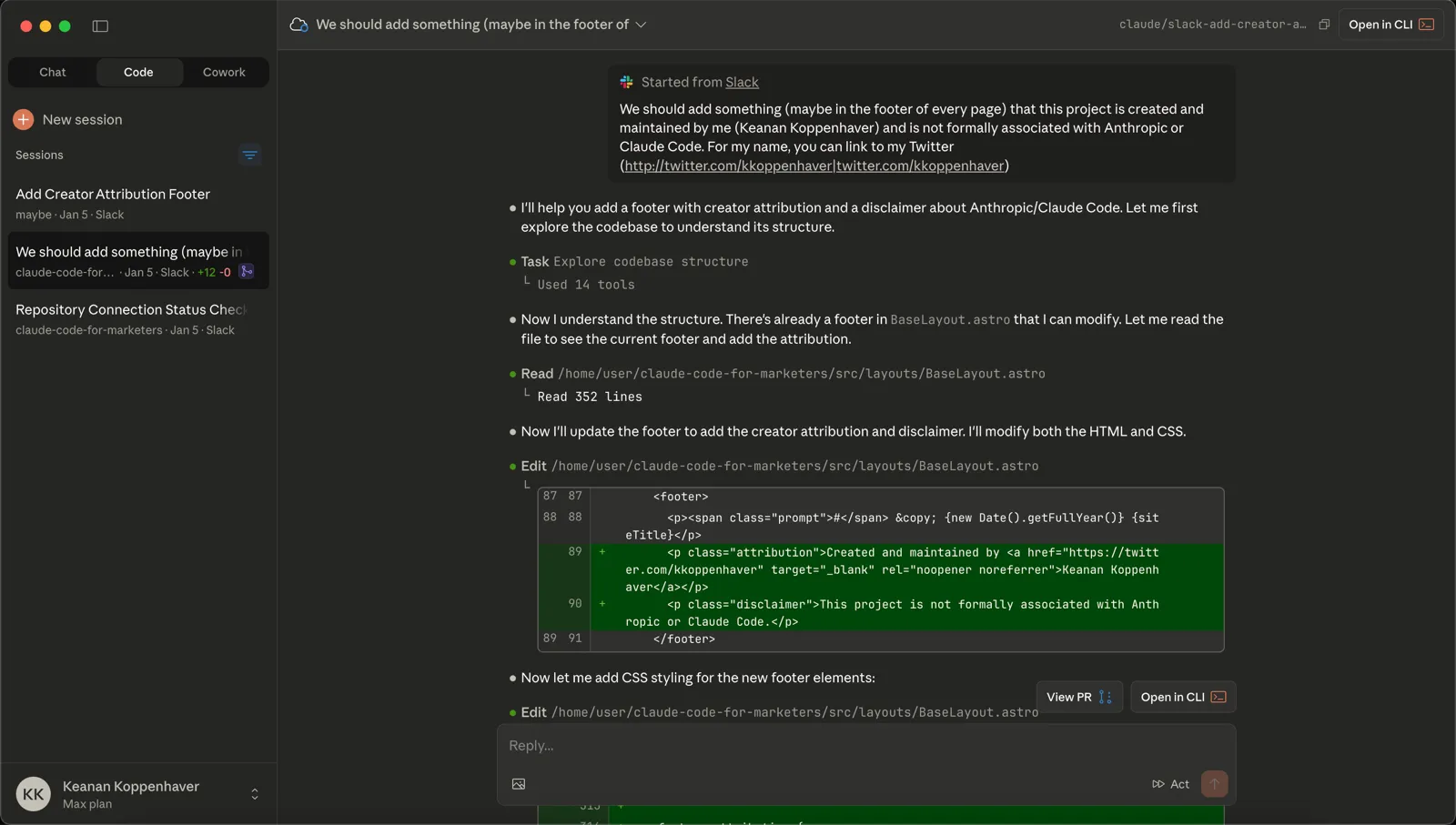Click the New session plus icon

click(x=22, y=119)
